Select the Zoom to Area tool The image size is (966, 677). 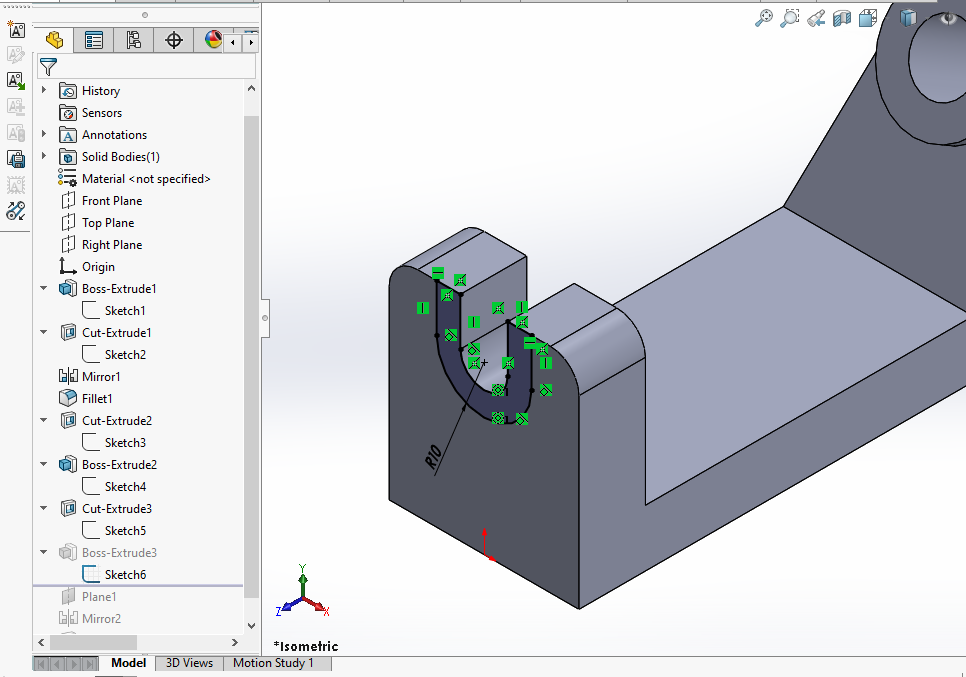pos(790,18)
